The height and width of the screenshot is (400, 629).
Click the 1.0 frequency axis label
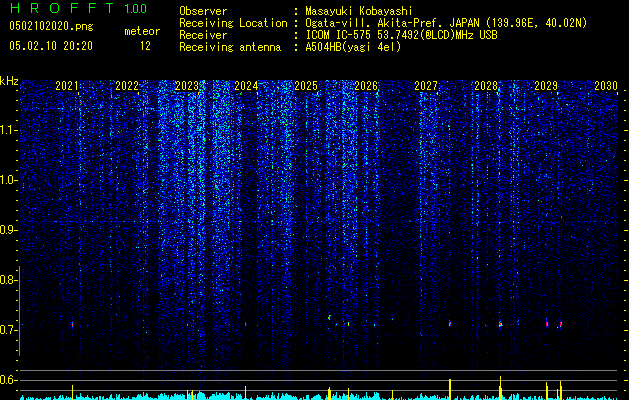(9, 180)
